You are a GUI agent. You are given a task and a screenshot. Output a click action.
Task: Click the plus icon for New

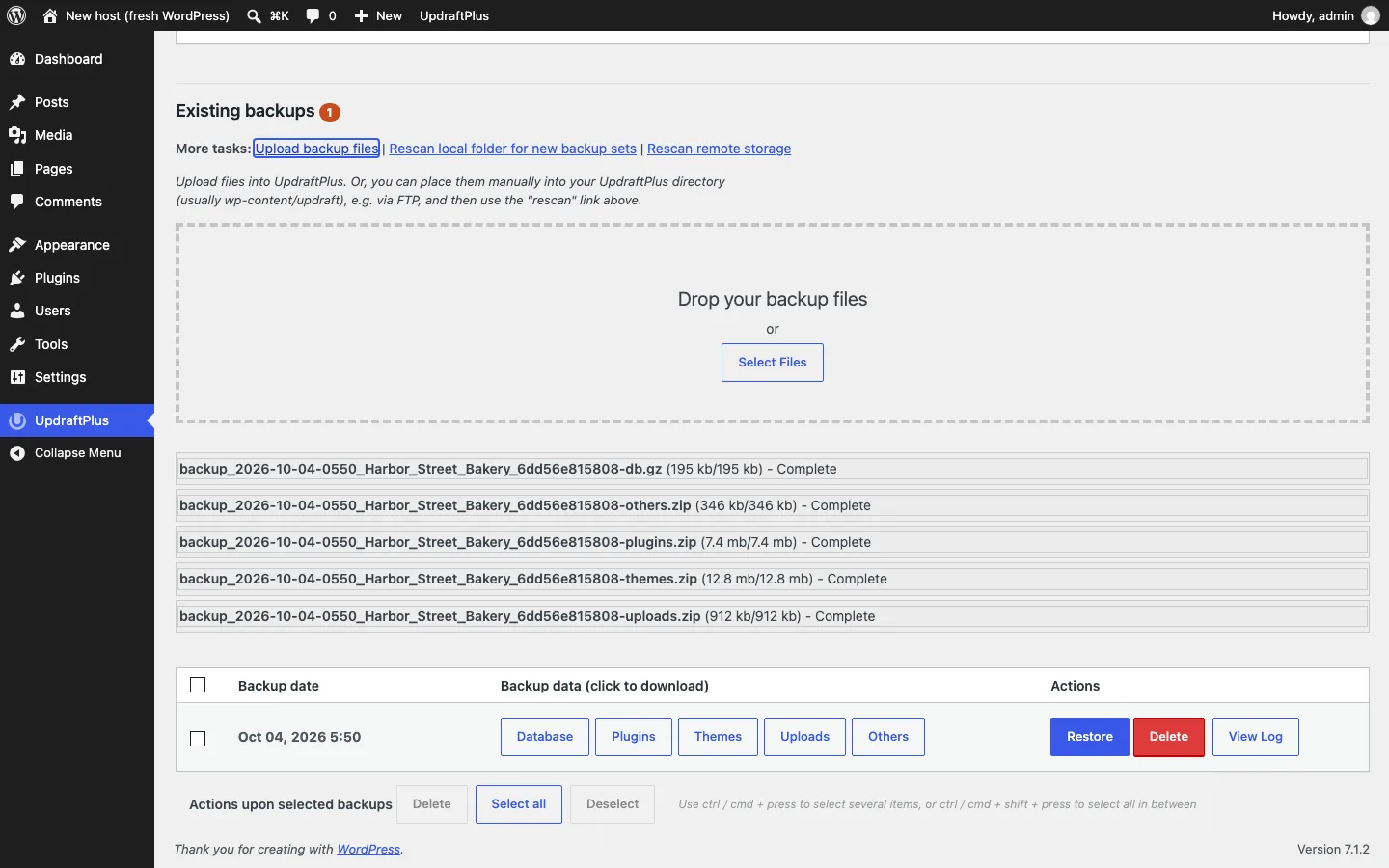pyautogui.click(x=362, y=16)
